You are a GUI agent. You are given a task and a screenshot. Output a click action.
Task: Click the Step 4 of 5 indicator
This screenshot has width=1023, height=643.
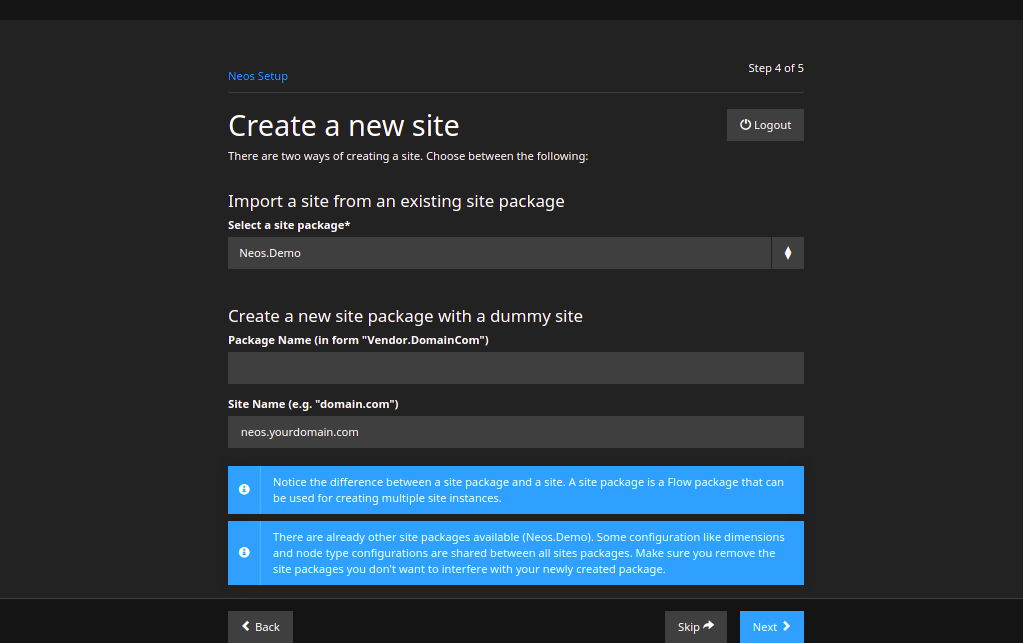pyautogui.click(x=775, y=68)
